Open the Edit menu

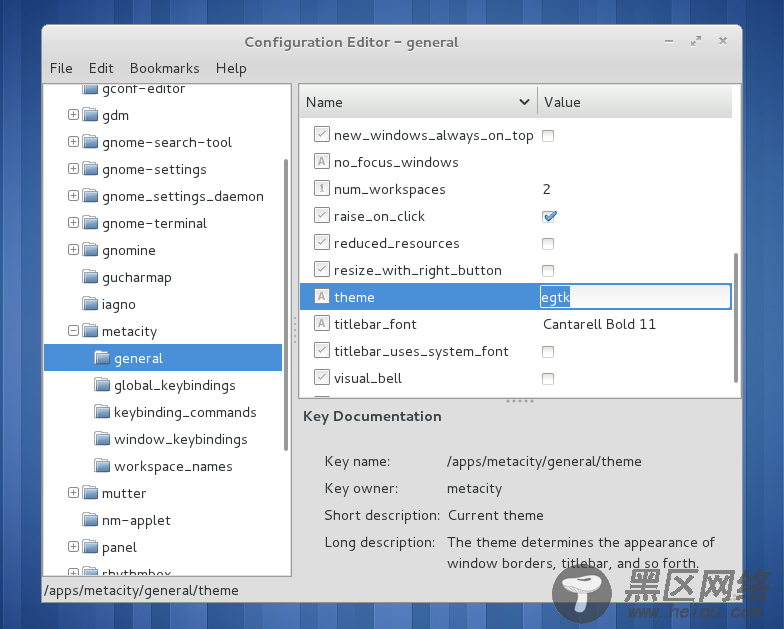(x=101, y=68)
